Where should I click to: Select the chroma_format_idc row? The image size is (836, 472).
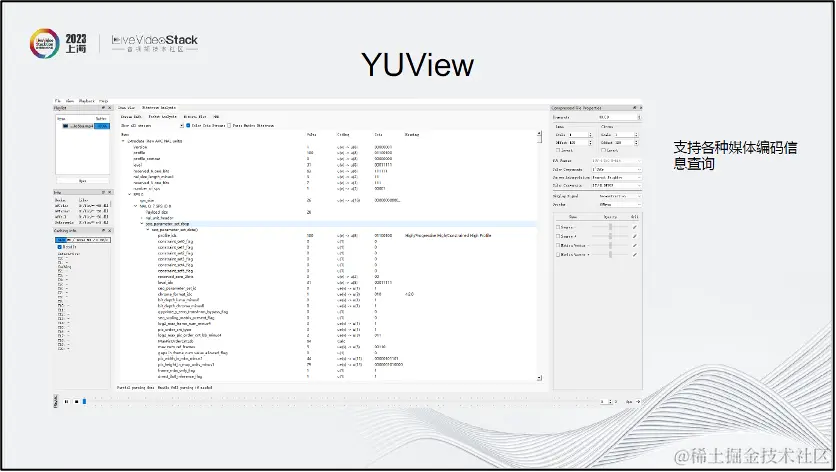328,294
